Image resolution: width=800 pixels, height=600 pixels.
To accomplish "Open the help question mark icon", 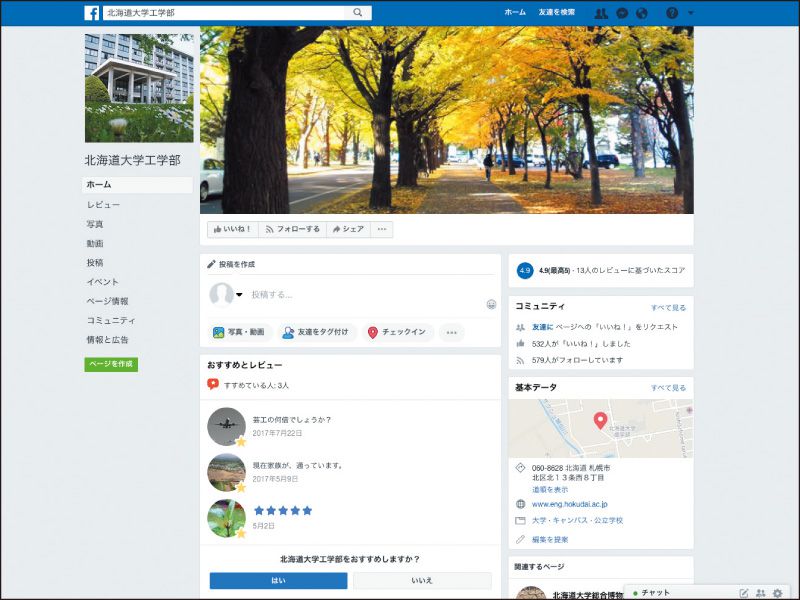I will [x=672, y=13].
